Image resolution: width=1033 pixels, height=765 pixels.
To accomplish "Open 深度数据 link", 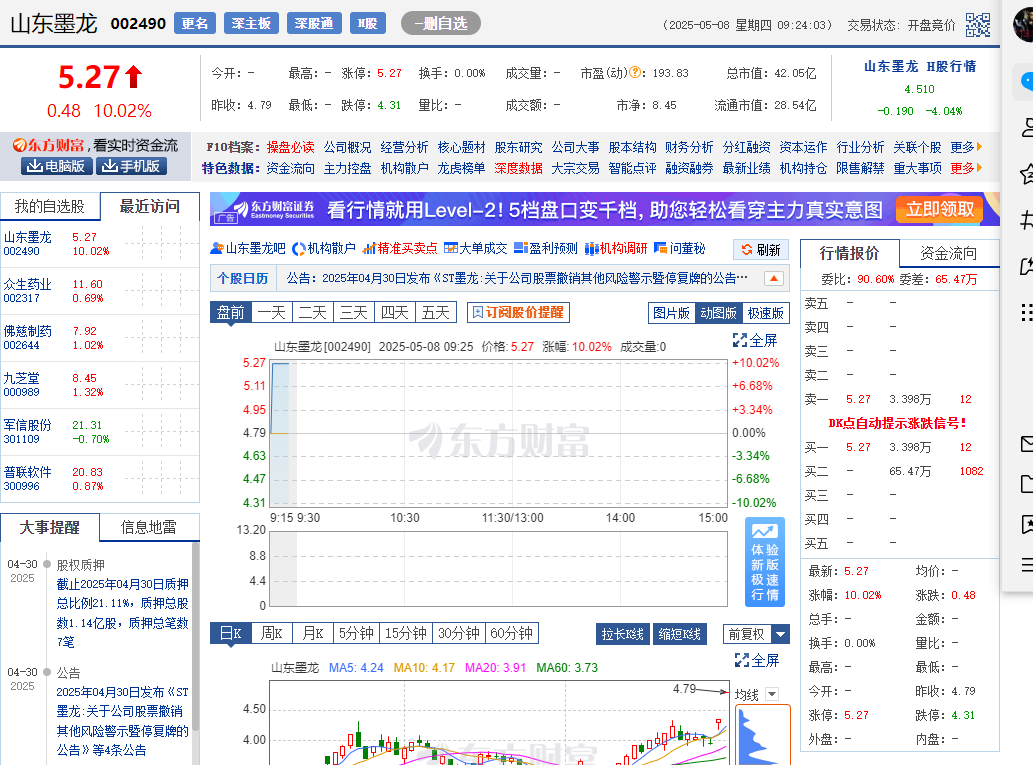I will (x=518, y=168).
